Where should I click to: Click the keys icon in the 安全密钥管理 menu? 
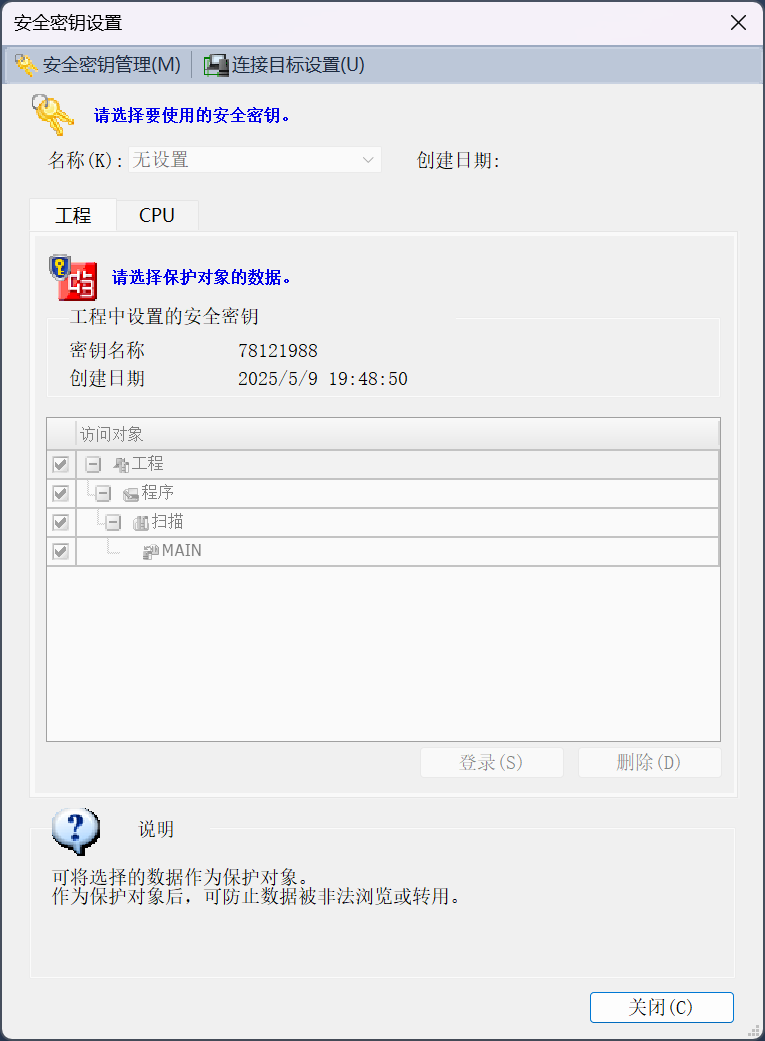[x=26, y=65]
